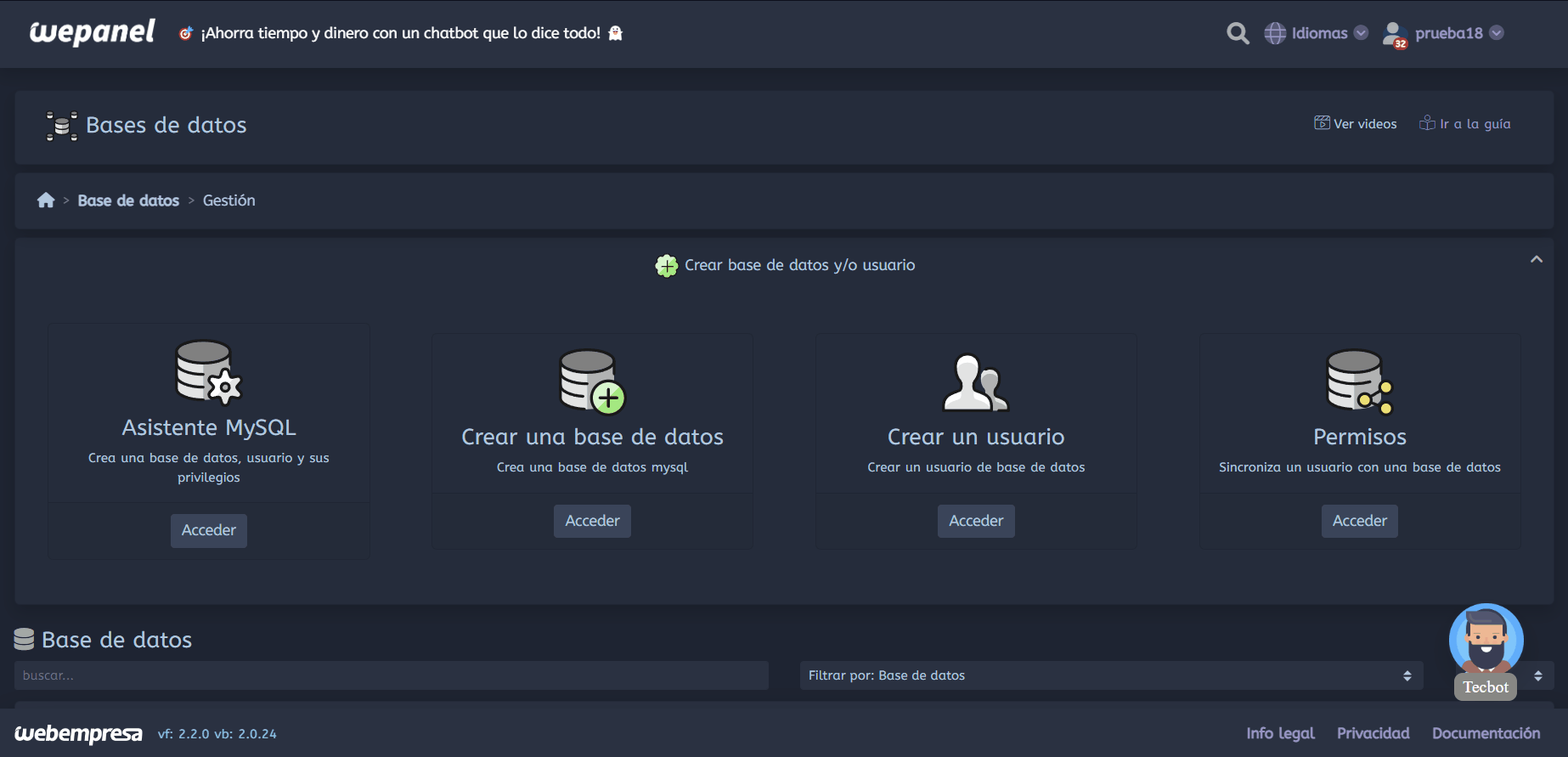Viewport: 1568px width, 757px height.
Task: Click the user avatar with notification badge
Action: pyautogui.click(x=1395, y=34)
